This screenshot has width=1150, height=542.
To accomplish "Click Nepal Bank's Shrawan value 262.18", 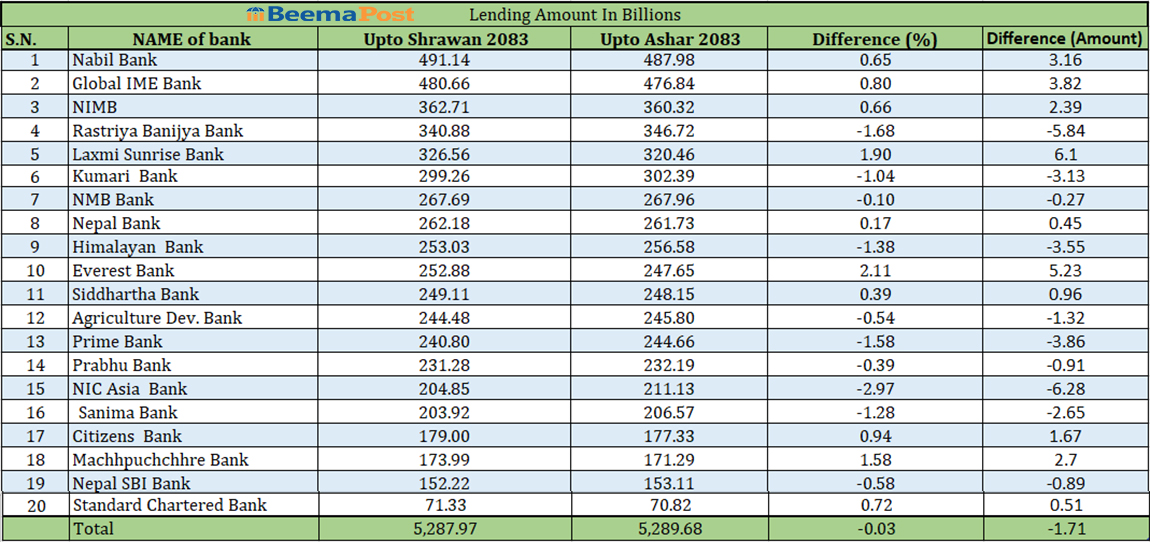I will point(446,224).
